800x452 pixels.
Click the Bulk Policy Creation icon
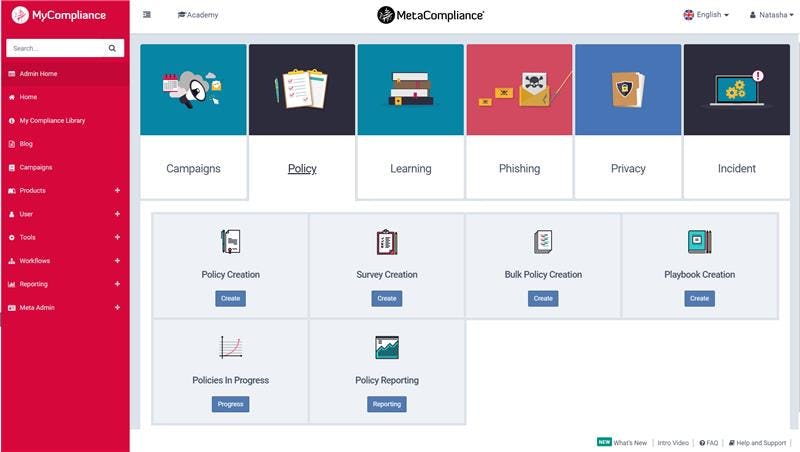click(543, 241)
